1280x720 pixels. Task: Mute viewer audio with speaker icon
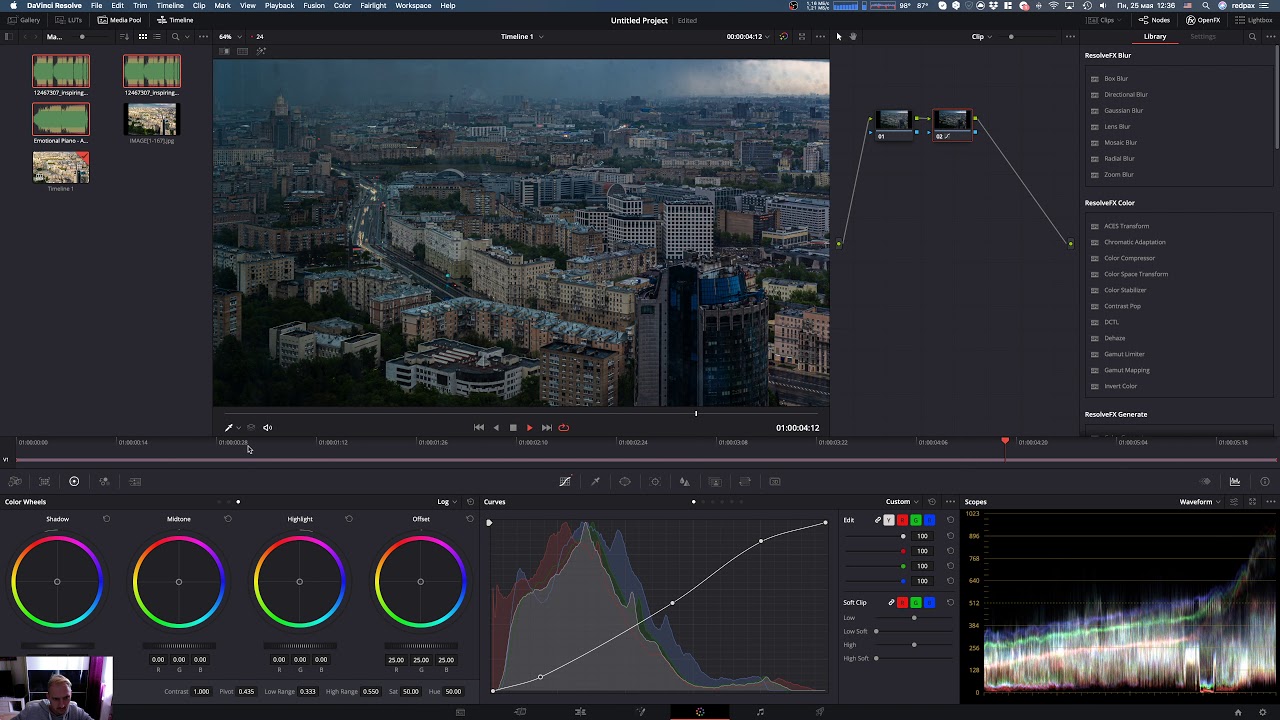pyautogui.click(x=267, y=428)
